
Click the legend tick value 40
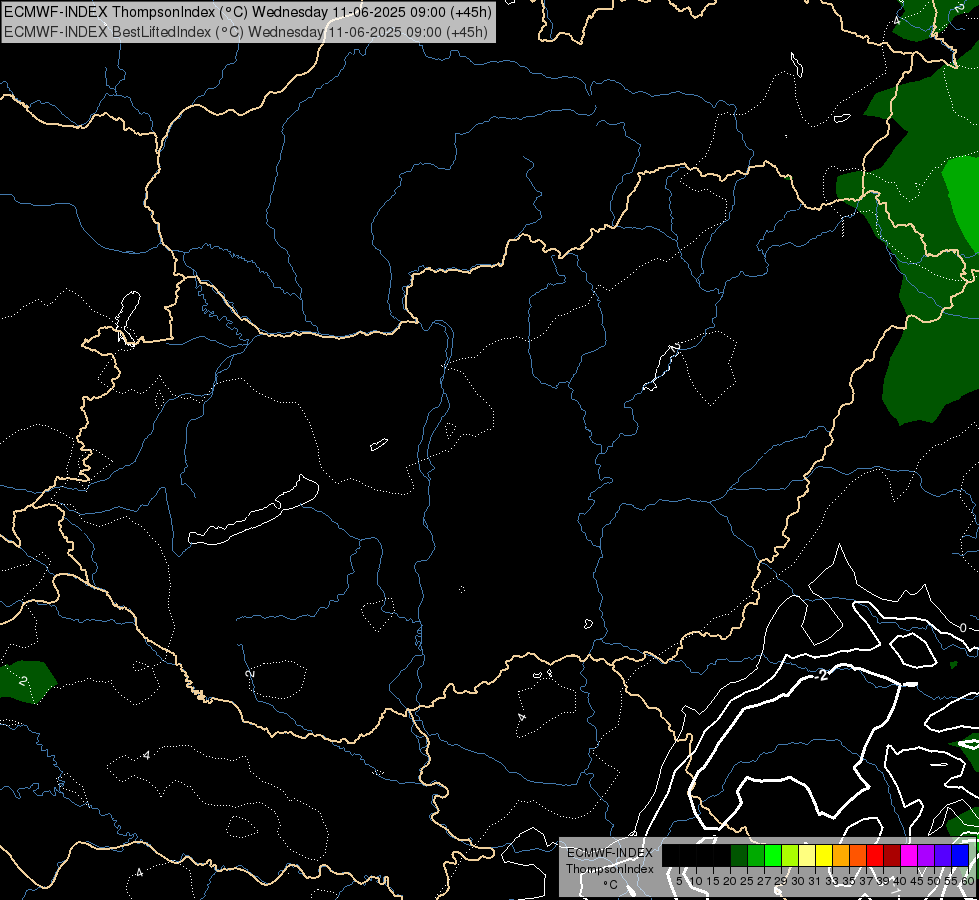coord(900,881)
